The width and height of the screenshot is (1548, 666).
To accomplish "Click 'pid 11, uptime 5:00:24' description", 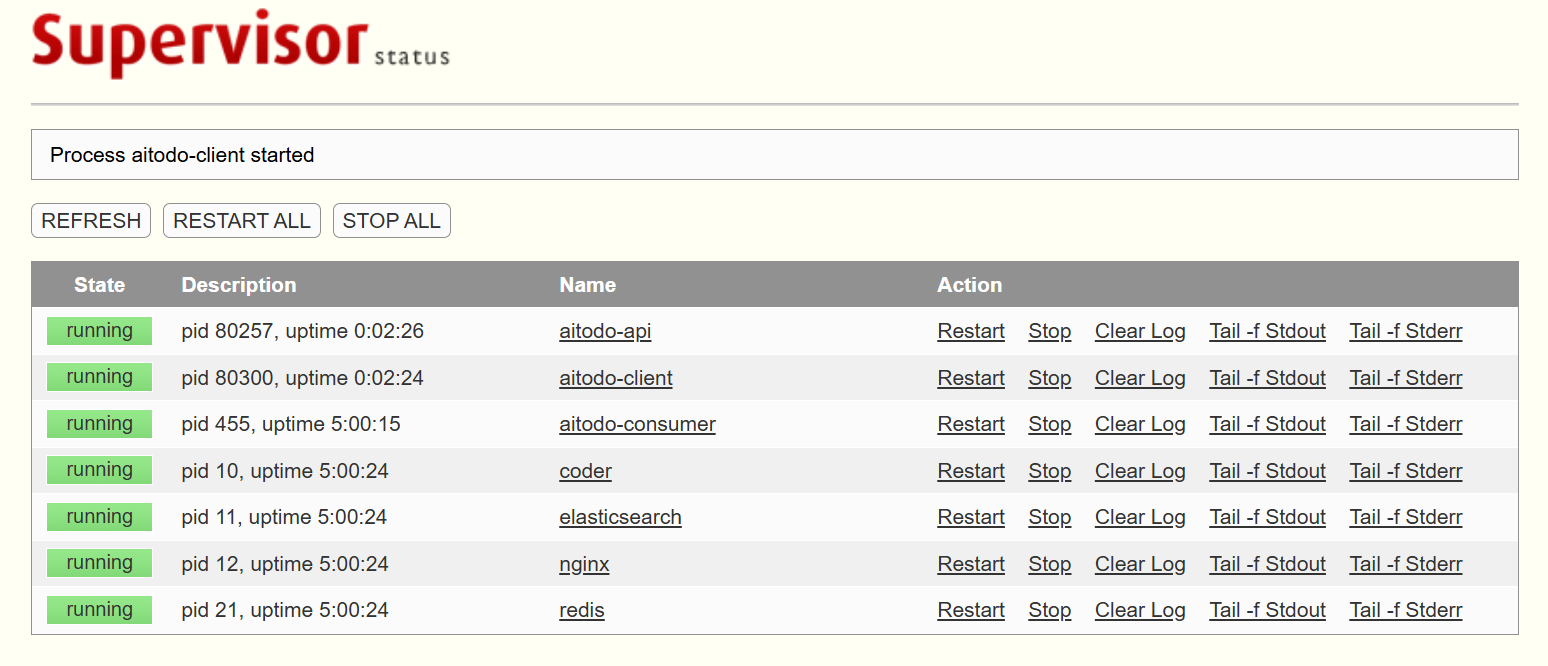I will [x=285, y=517].
